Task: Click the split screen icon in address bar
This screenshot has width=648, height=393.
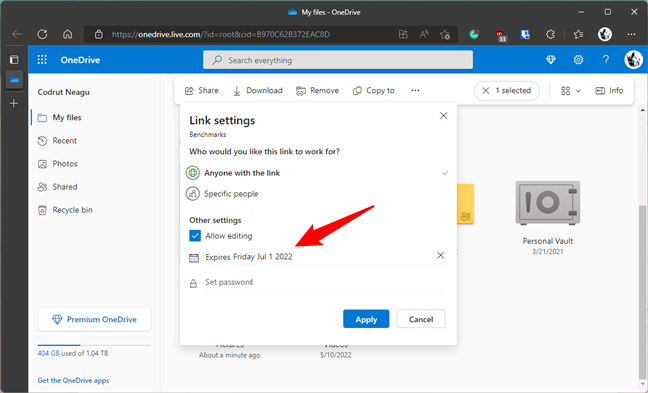Action: [403, 34]
